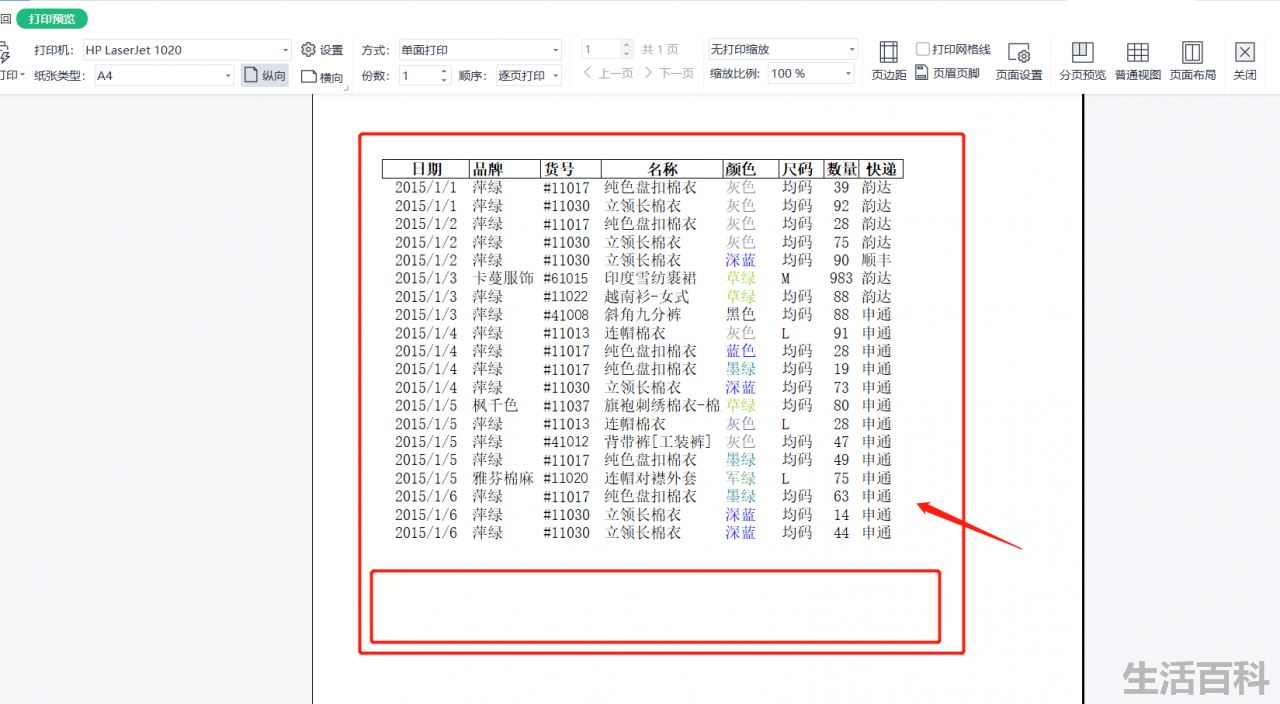Enable the 打印网格线 checkbox

coord(923,49)
